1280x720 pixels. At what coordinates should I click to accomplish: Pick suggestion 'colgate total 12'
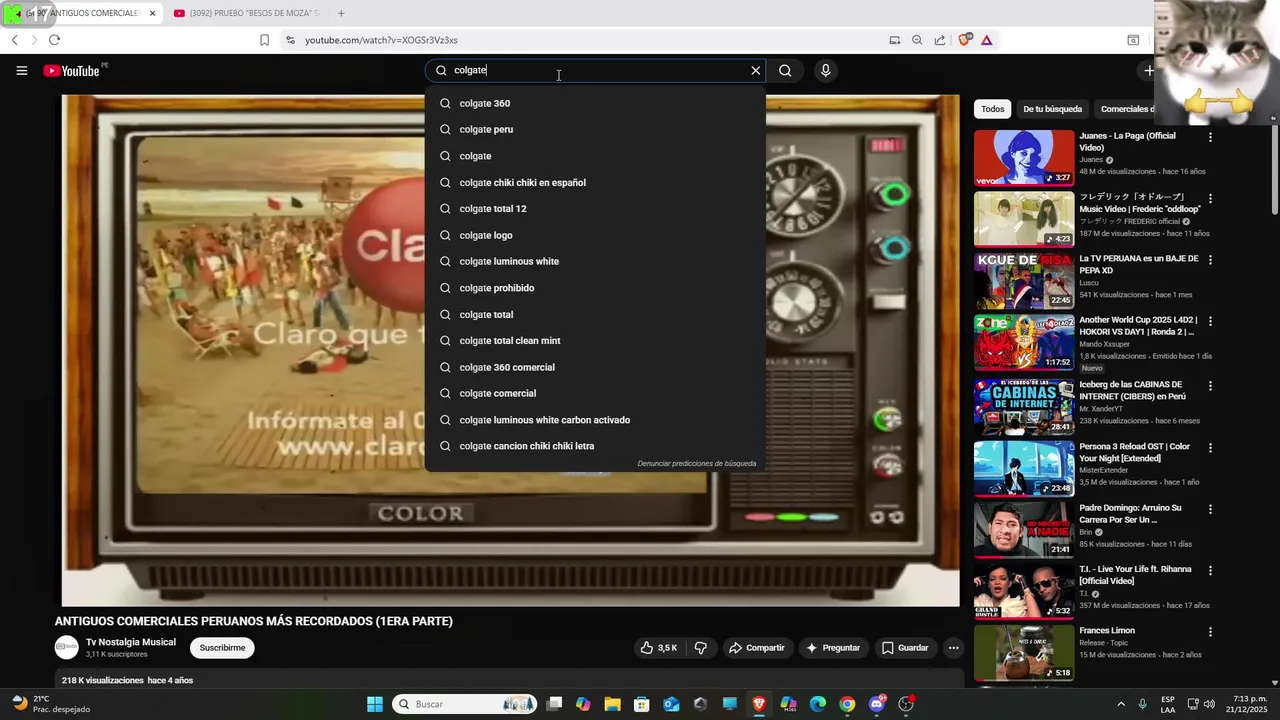(x=595, y=209)
